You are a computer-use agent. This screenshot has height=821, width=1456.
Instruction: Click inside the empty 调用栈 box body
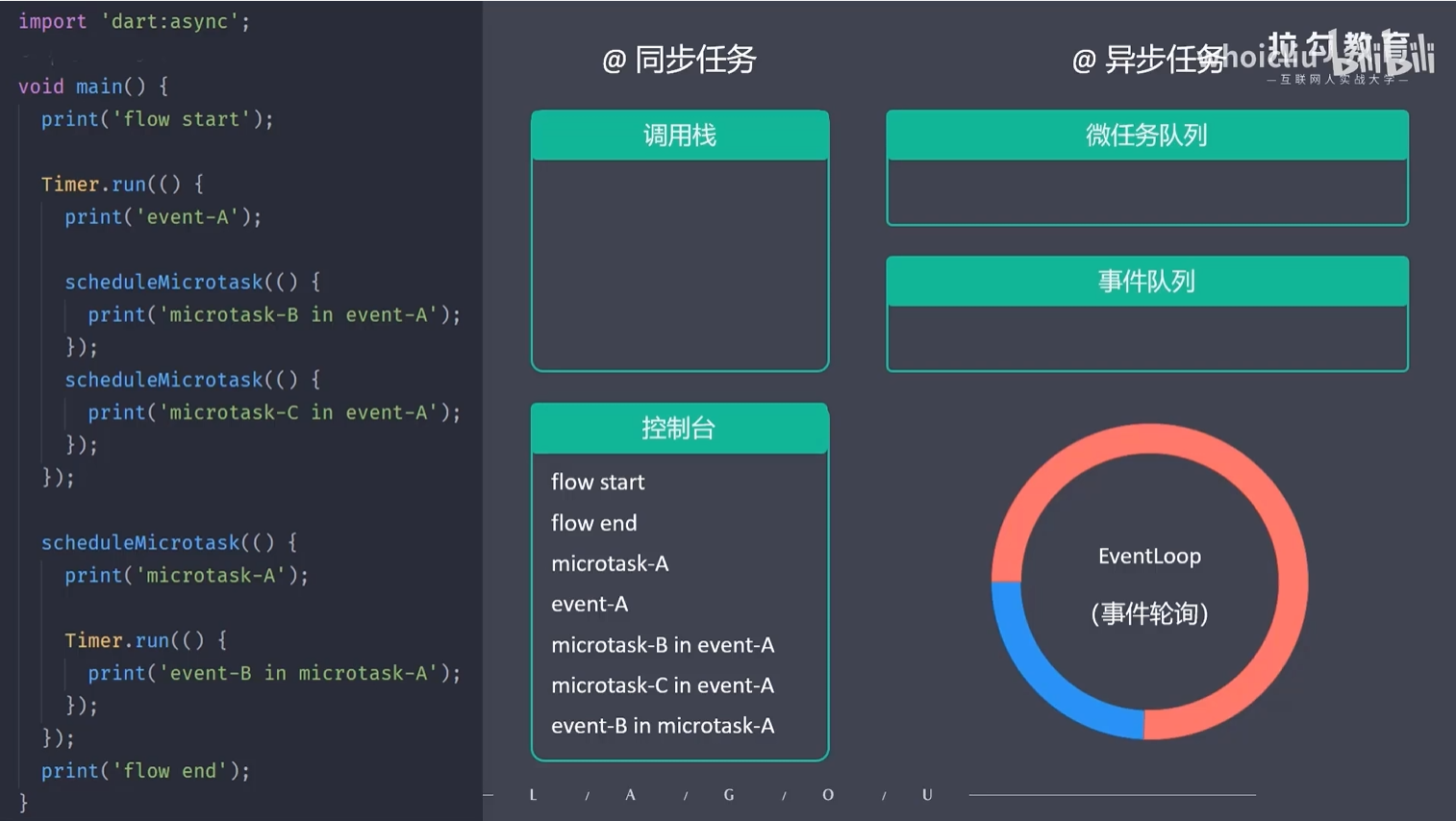(679, 264)
